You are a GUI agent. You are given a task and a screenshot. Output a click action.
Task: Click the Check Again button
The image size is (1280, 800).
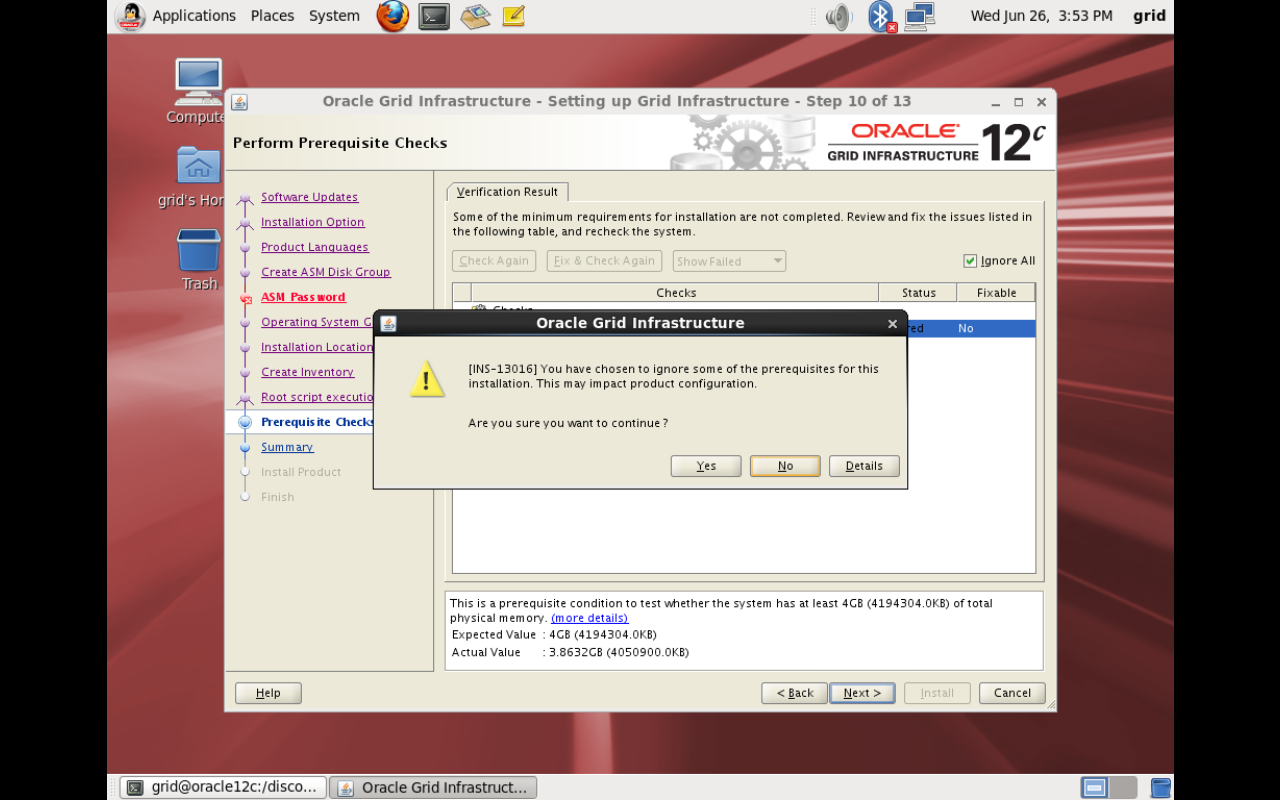click(494, 261)
